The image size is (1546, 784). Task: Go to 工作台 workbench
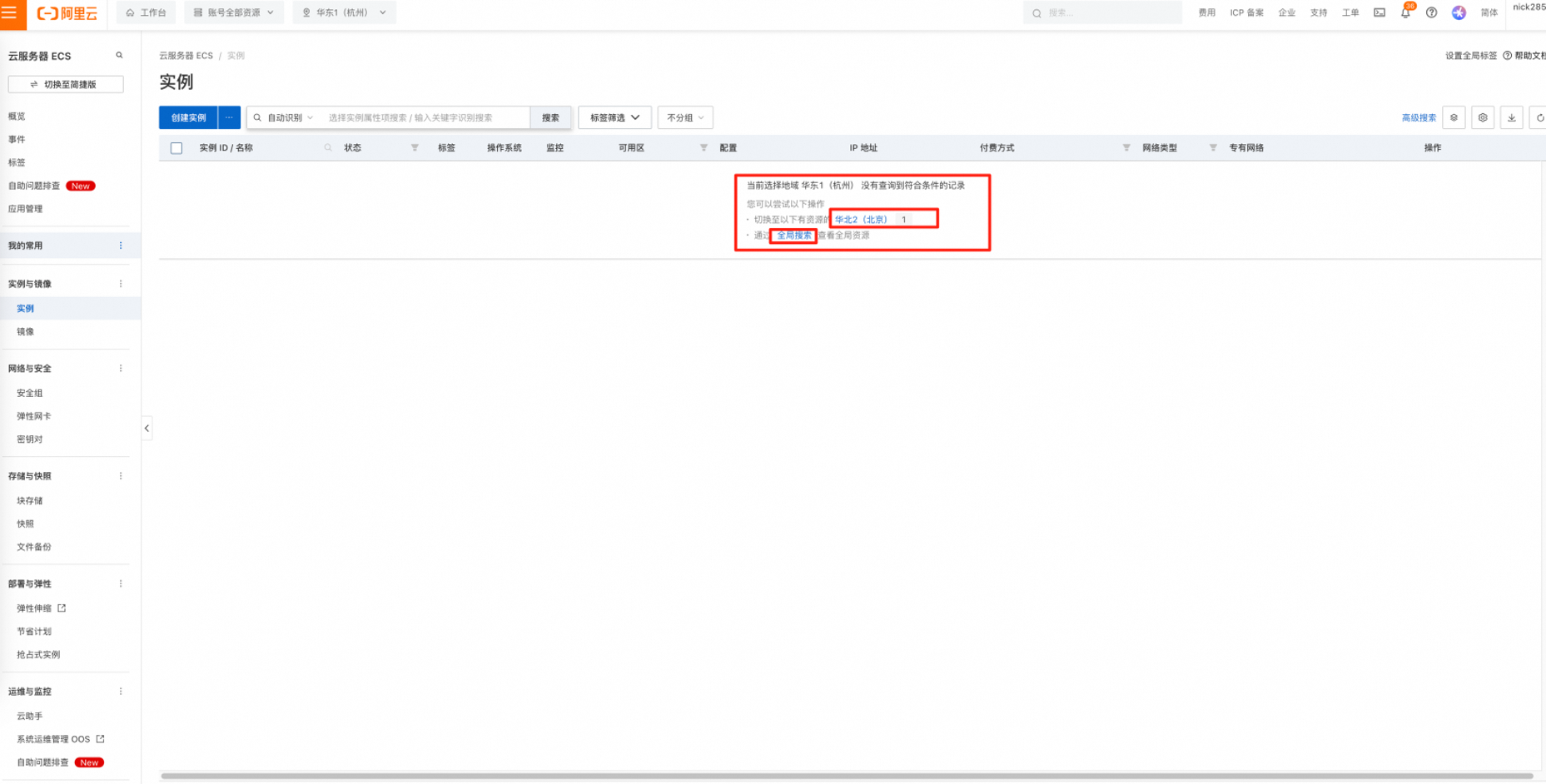146,12
